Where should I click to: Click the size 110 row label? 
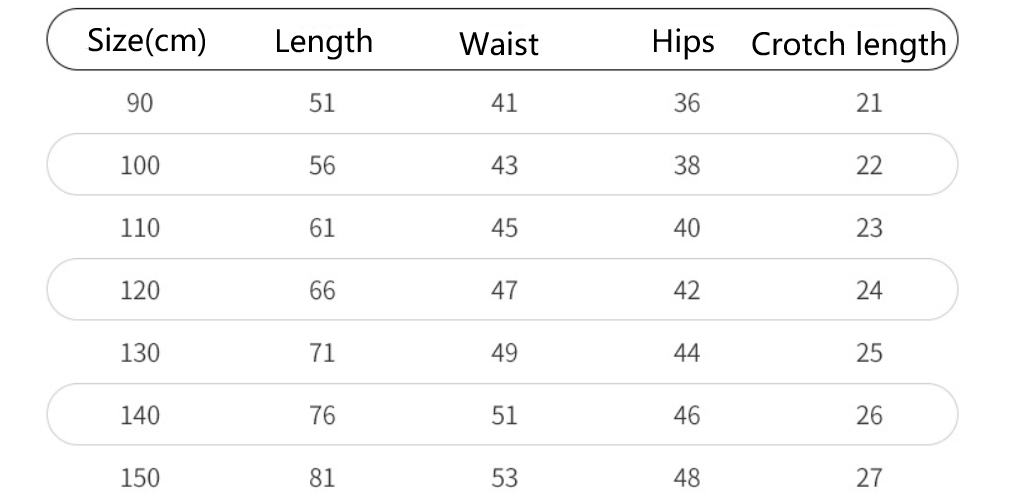pyautogui.click(x=140, y=228)
